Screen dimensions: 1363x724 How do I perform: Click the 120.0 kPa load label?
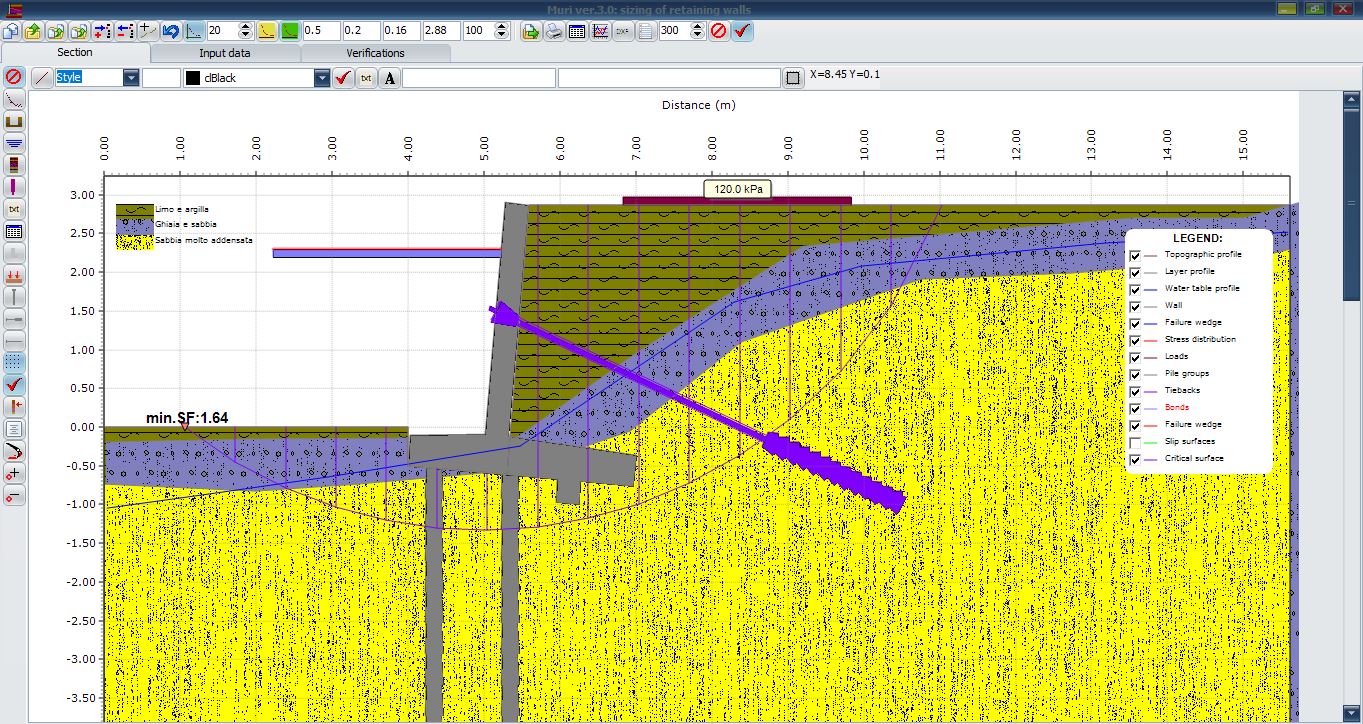tap(738, 188)
